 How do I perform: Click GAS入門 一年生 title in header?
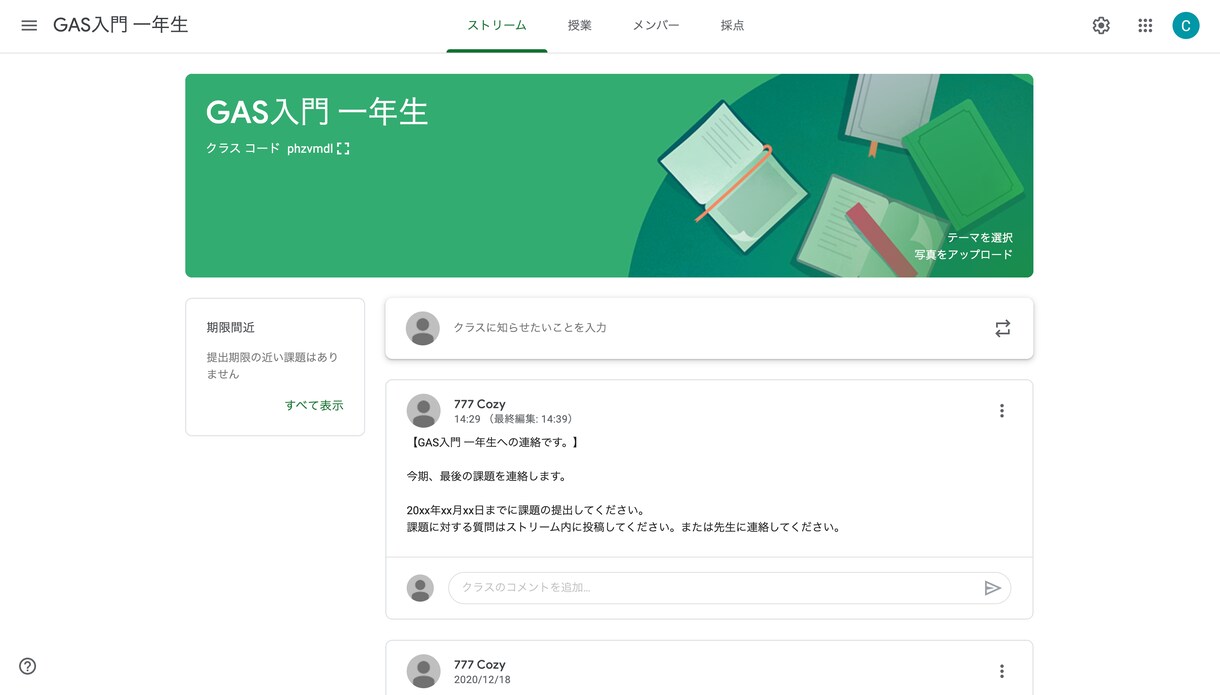pyautogui.click(x=121, y=26)
